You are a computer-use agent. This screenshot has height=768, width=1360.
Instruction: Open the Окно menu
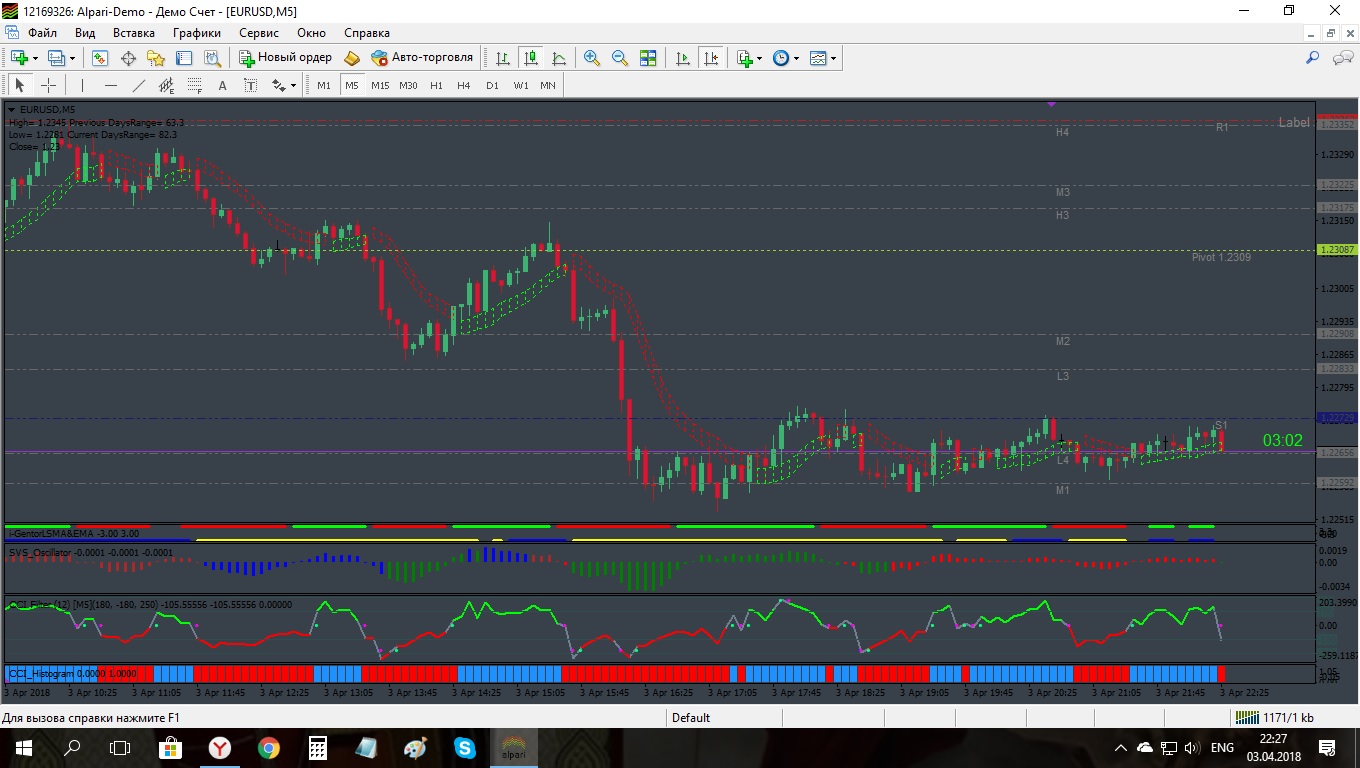coord(312,33)
